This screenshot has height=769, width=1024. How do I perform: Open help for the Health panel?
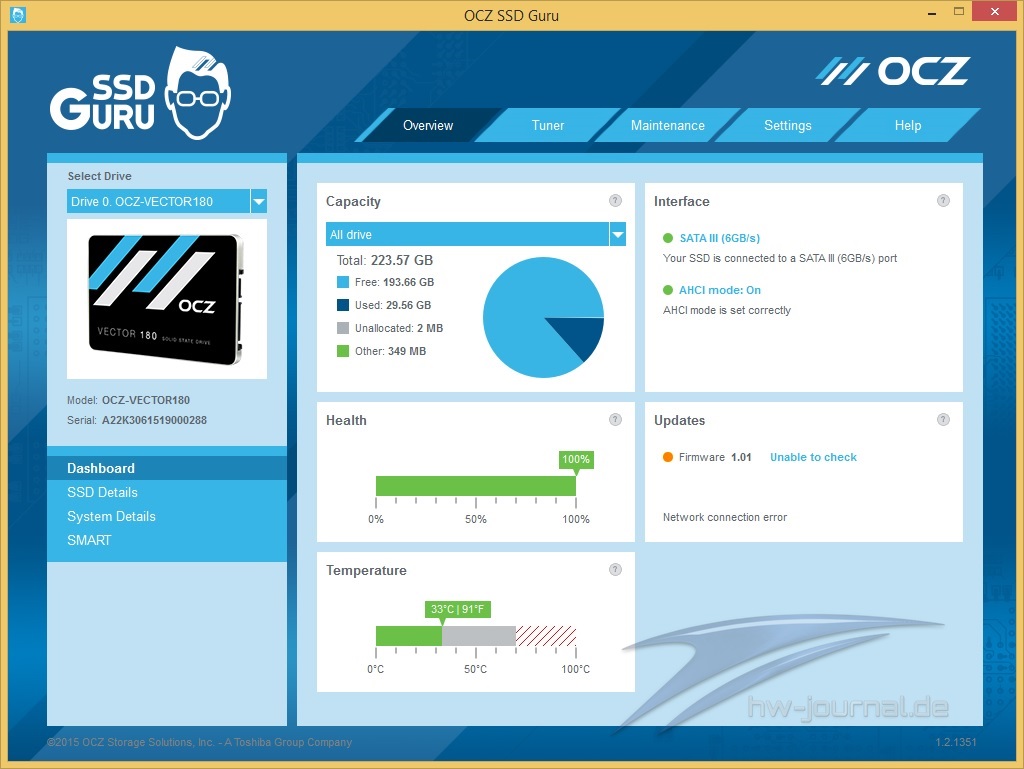tap(615, 420)
